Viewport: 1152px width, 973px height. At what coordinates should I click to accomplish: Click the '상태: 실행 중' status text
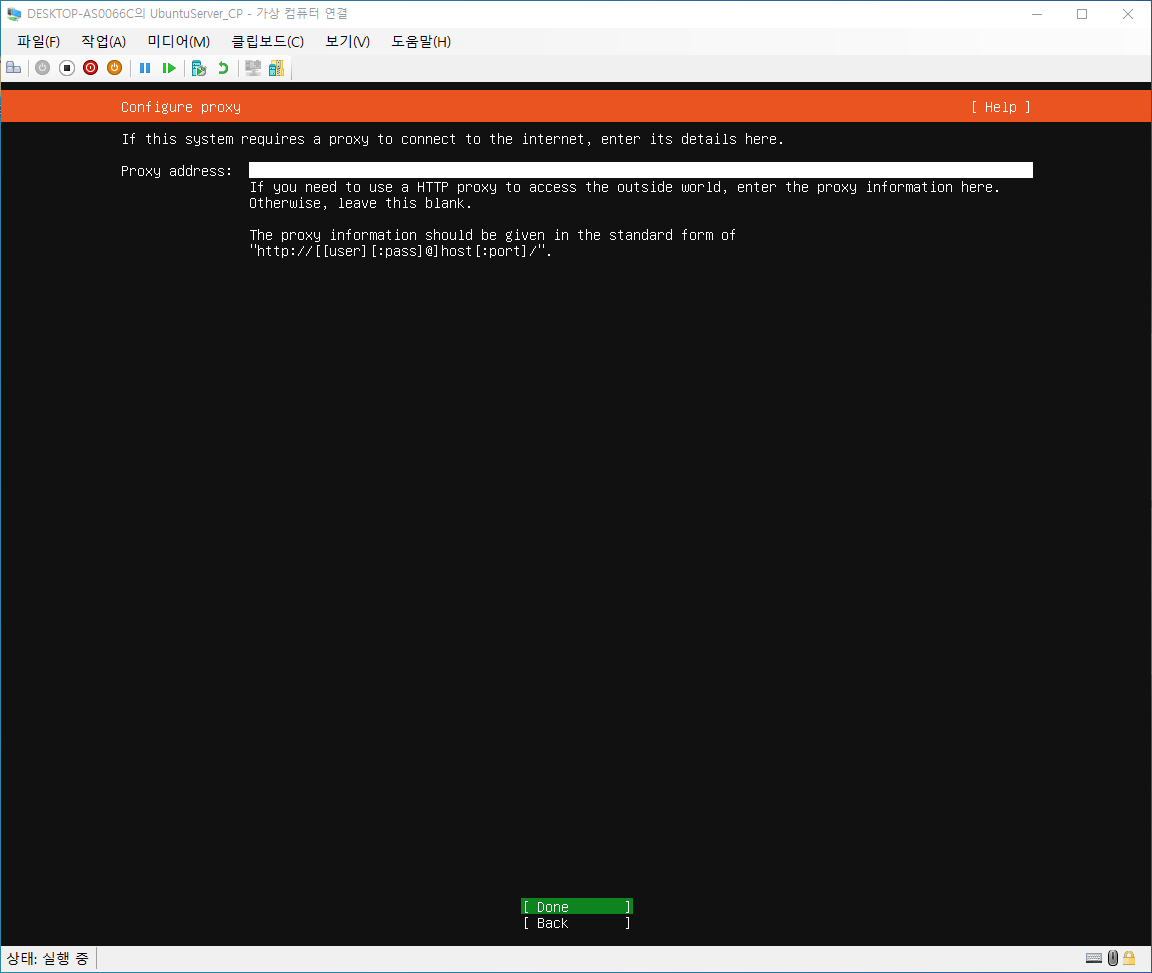pos(48,958)
